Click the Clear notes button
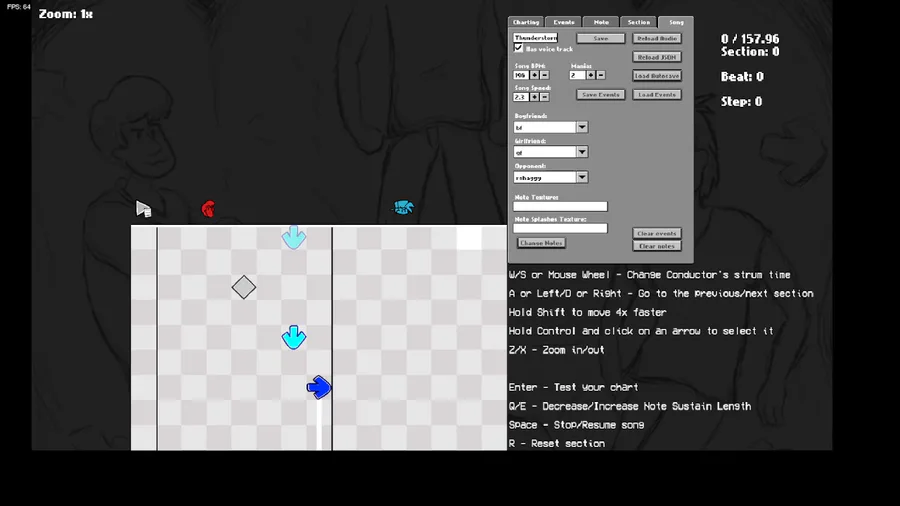Screen dimensions: 900x506 pos(657,246)
